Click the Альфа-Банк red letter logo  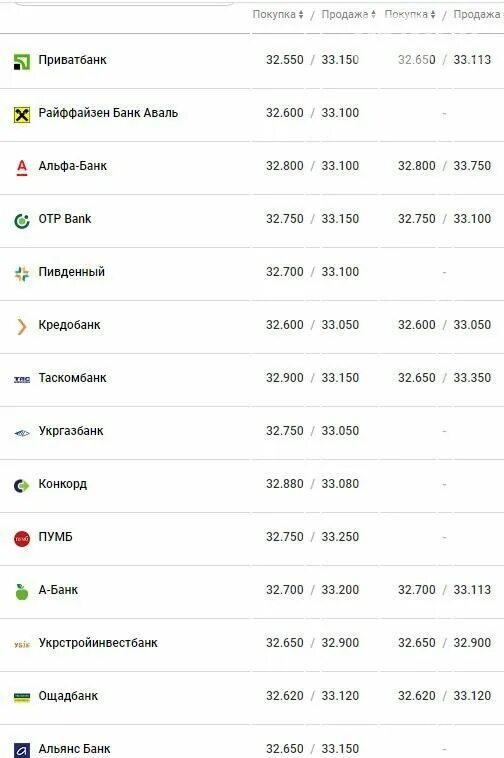pos(22,167)
